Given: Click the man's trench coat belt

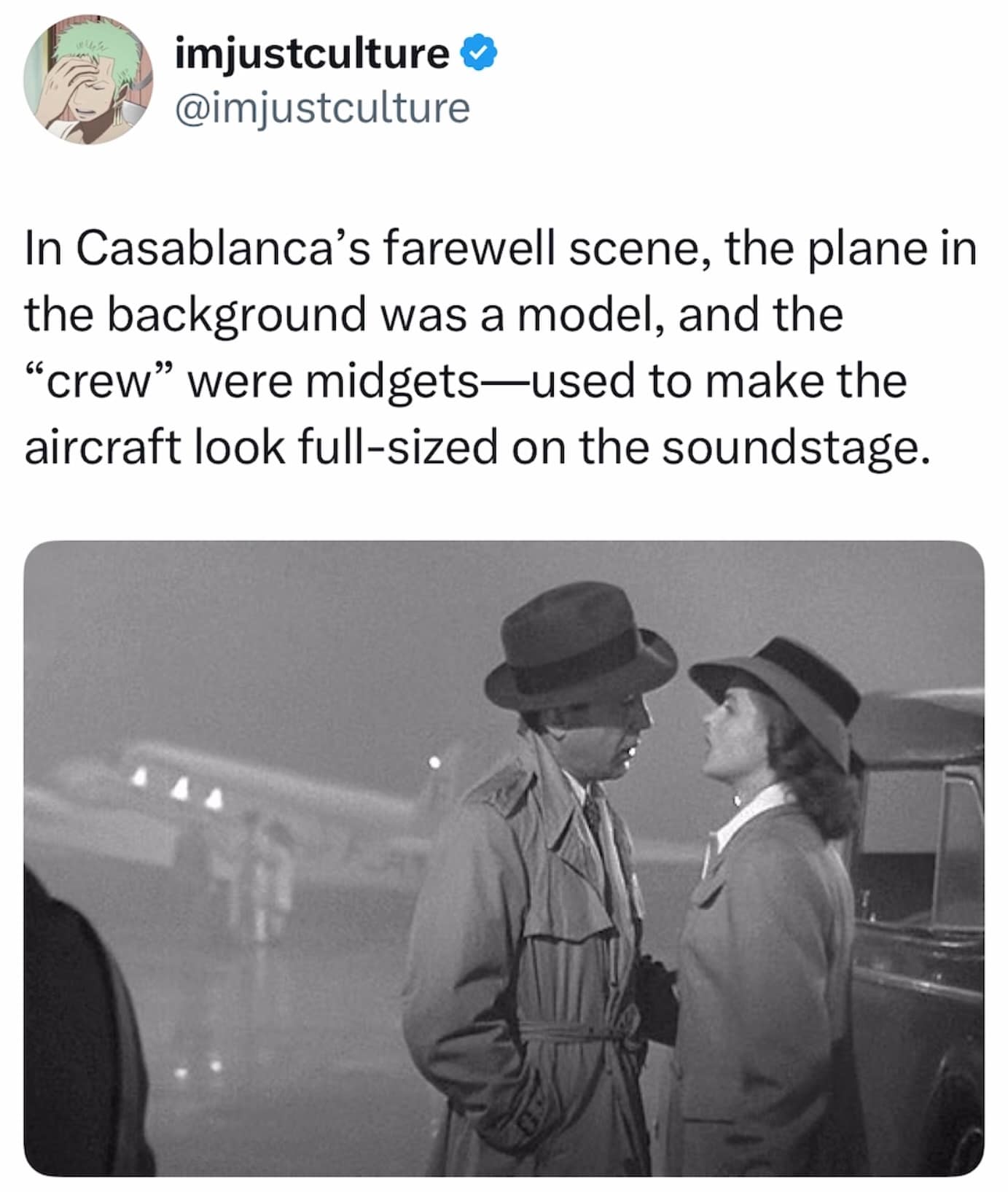Looking at the screenshot, I should tap(576, 1030).
